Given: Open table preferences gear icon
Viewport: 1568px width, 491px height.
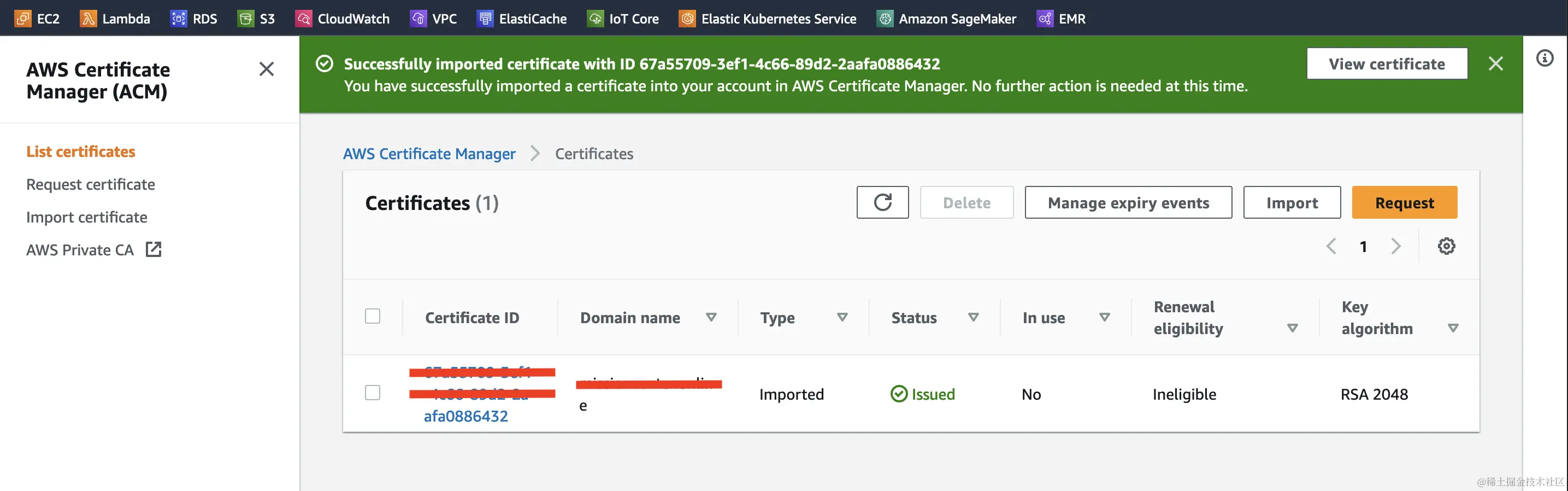Looking at the screenshot, I should (1446, 246).
